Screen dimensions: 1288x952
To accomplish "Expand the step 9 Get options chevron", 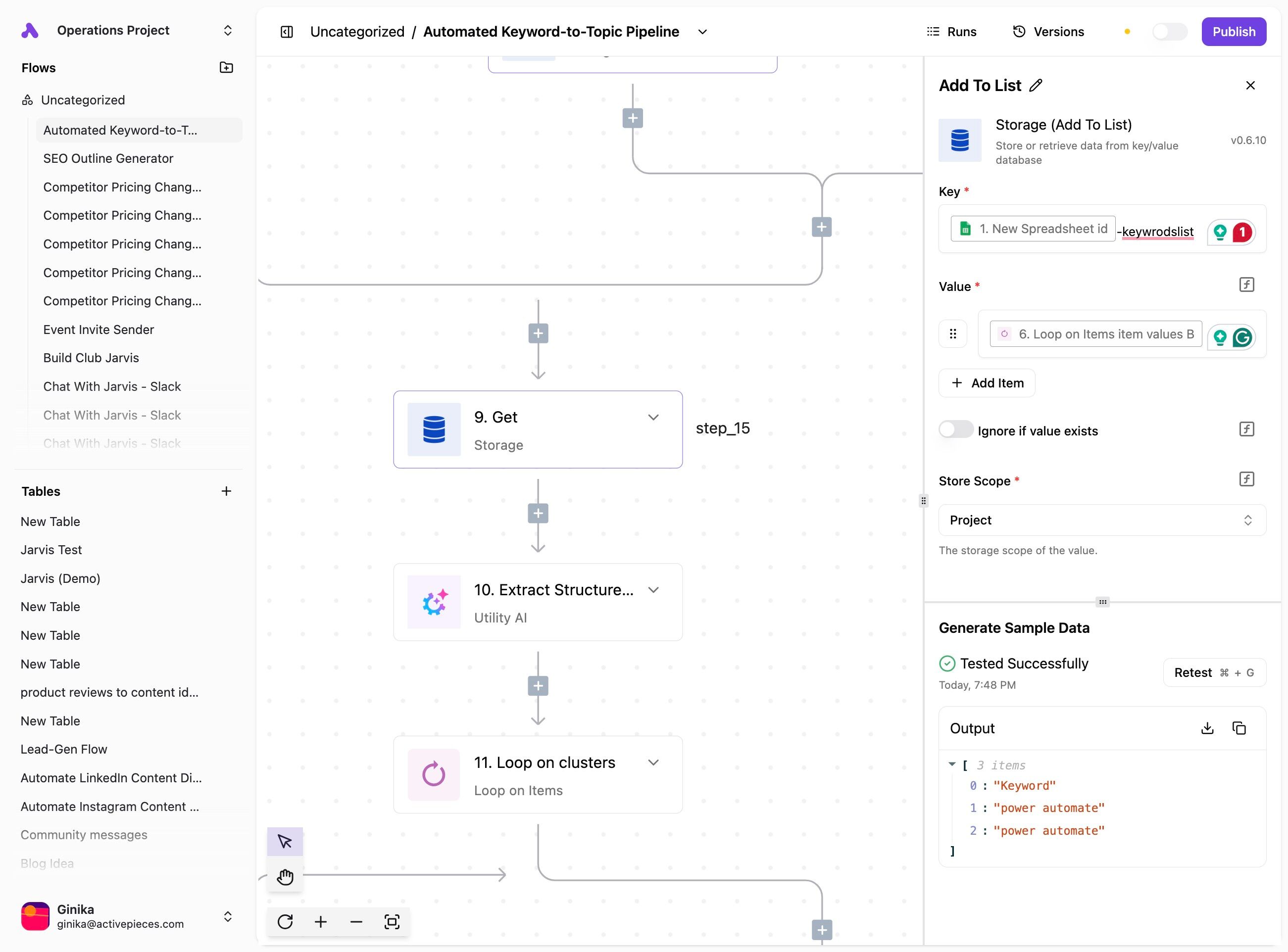I will click(653, 417).
